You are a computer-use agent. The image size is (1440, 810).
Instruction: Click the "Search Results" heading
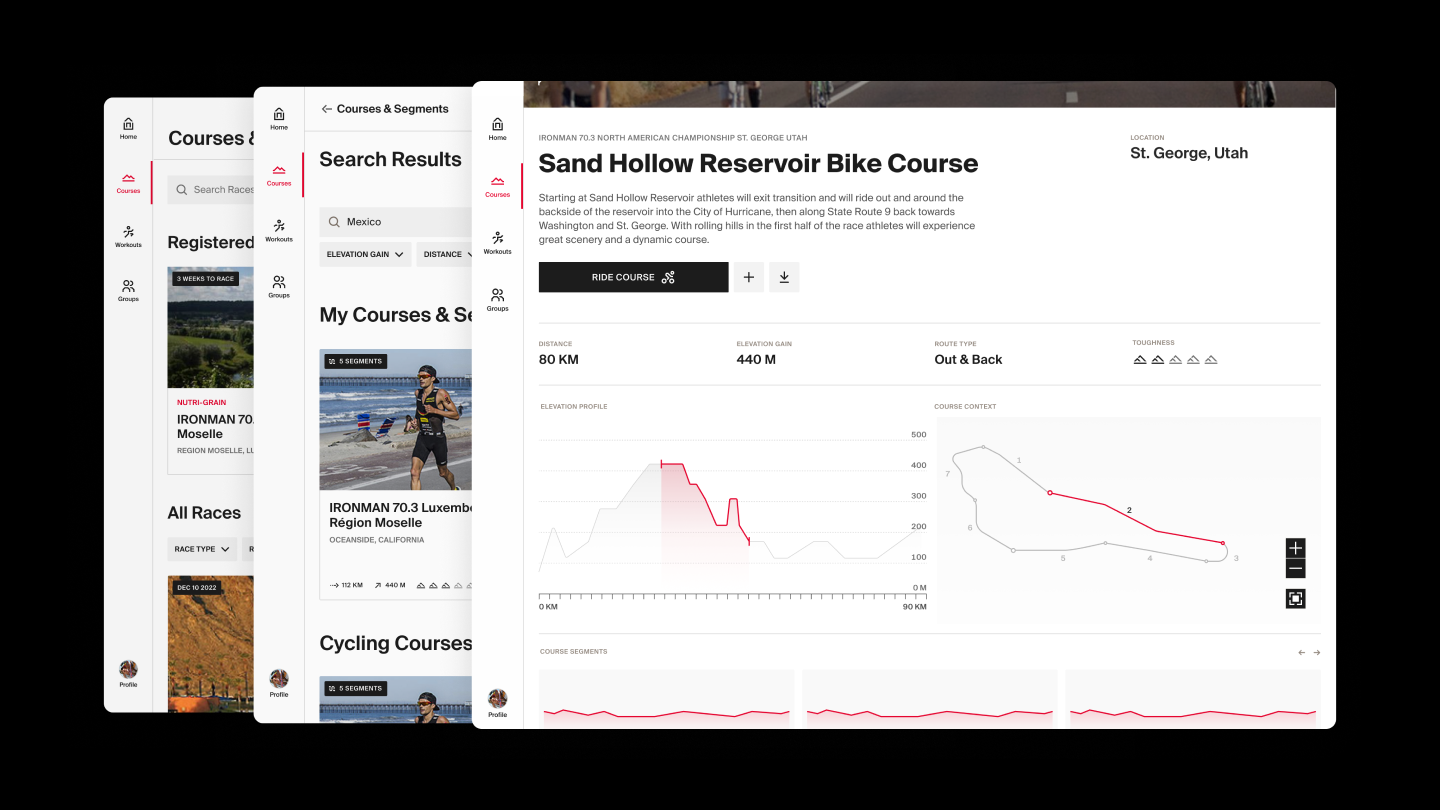[x=390, y=159]
